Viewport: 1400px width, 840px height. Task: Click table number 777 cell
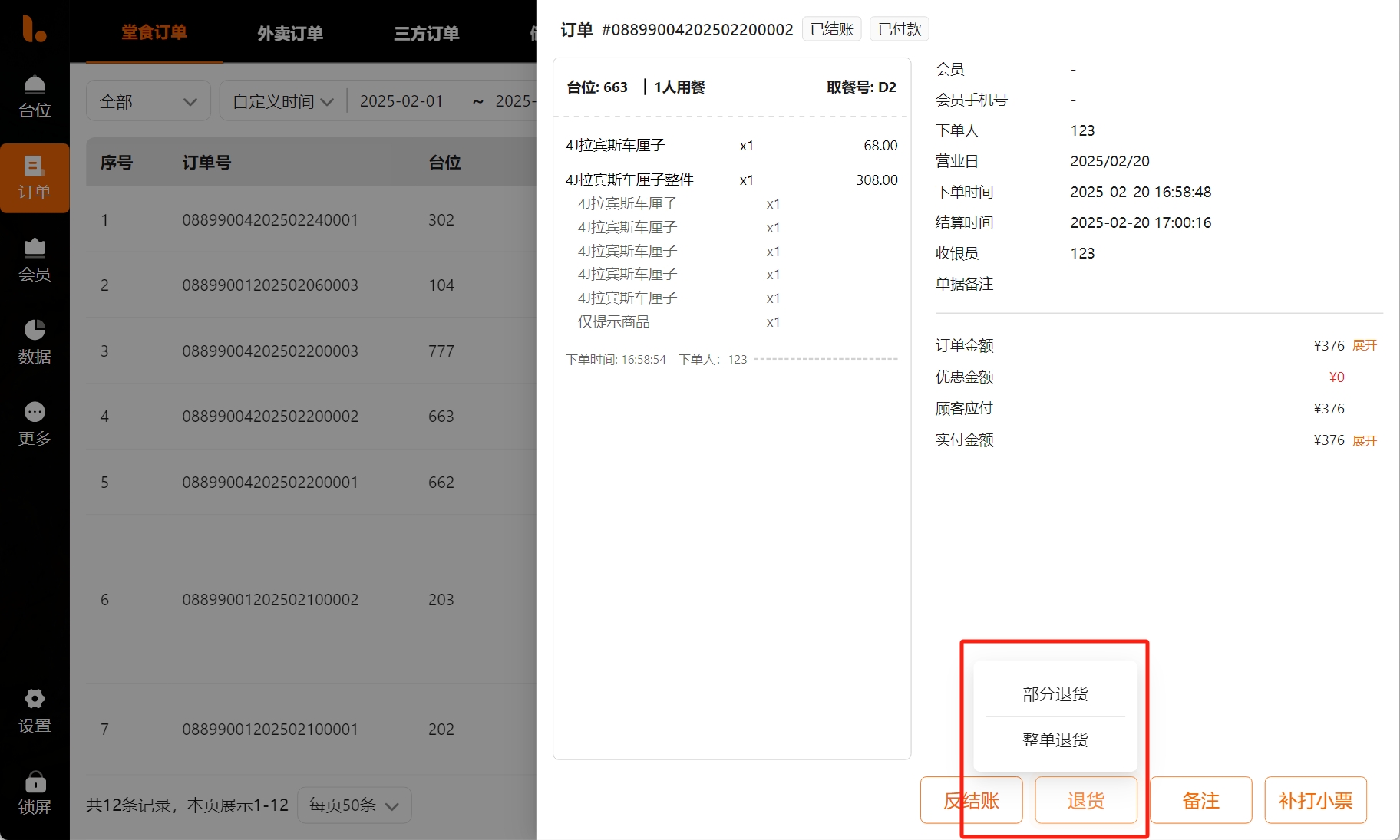(441, 351)
